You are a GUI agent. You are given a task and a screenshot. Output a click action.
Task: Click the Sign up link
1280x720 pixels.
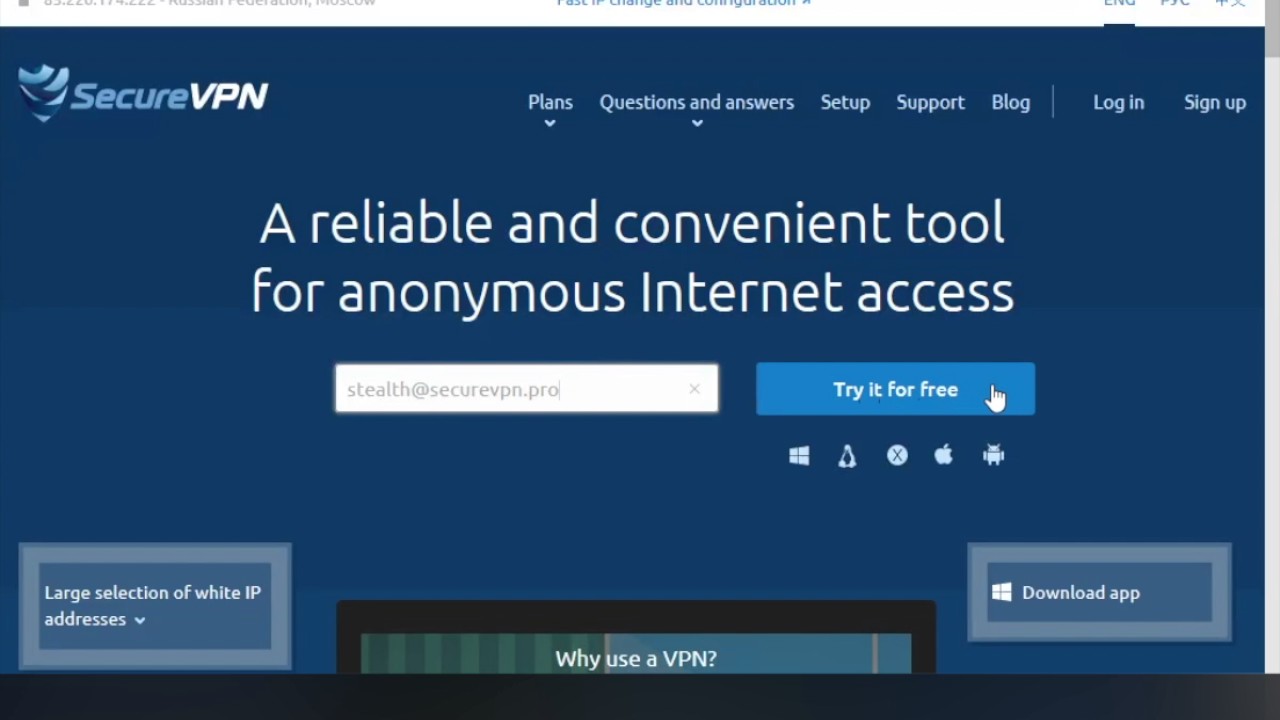pyautogui.click(x=1215, y=102)
